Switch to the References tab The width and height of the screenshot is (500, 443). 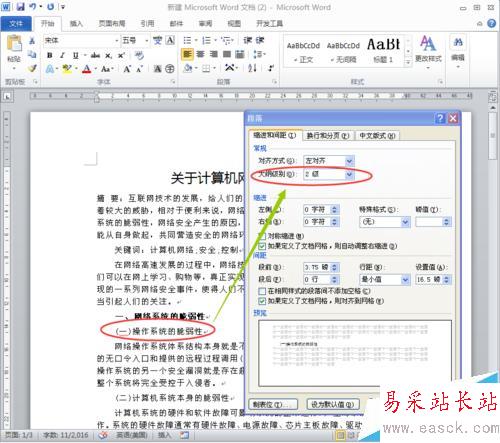click(x=147, y=23)
